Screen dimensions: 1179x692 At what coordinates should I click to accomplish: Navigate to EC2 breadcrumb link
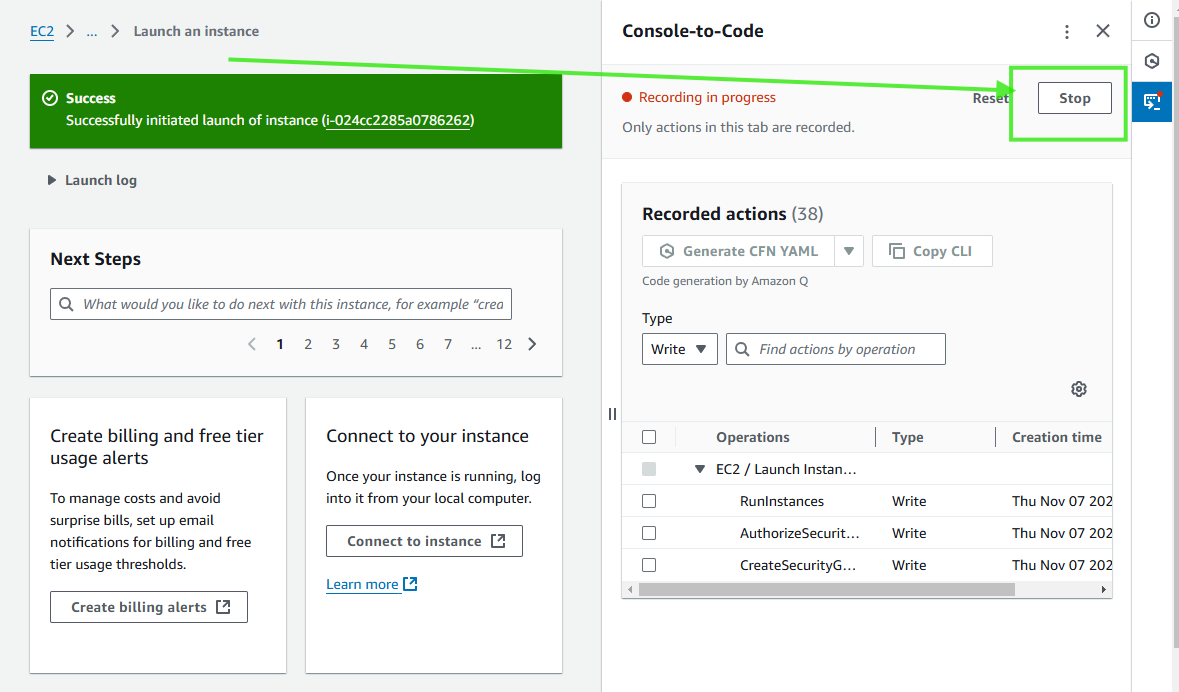tap(42, 31)
